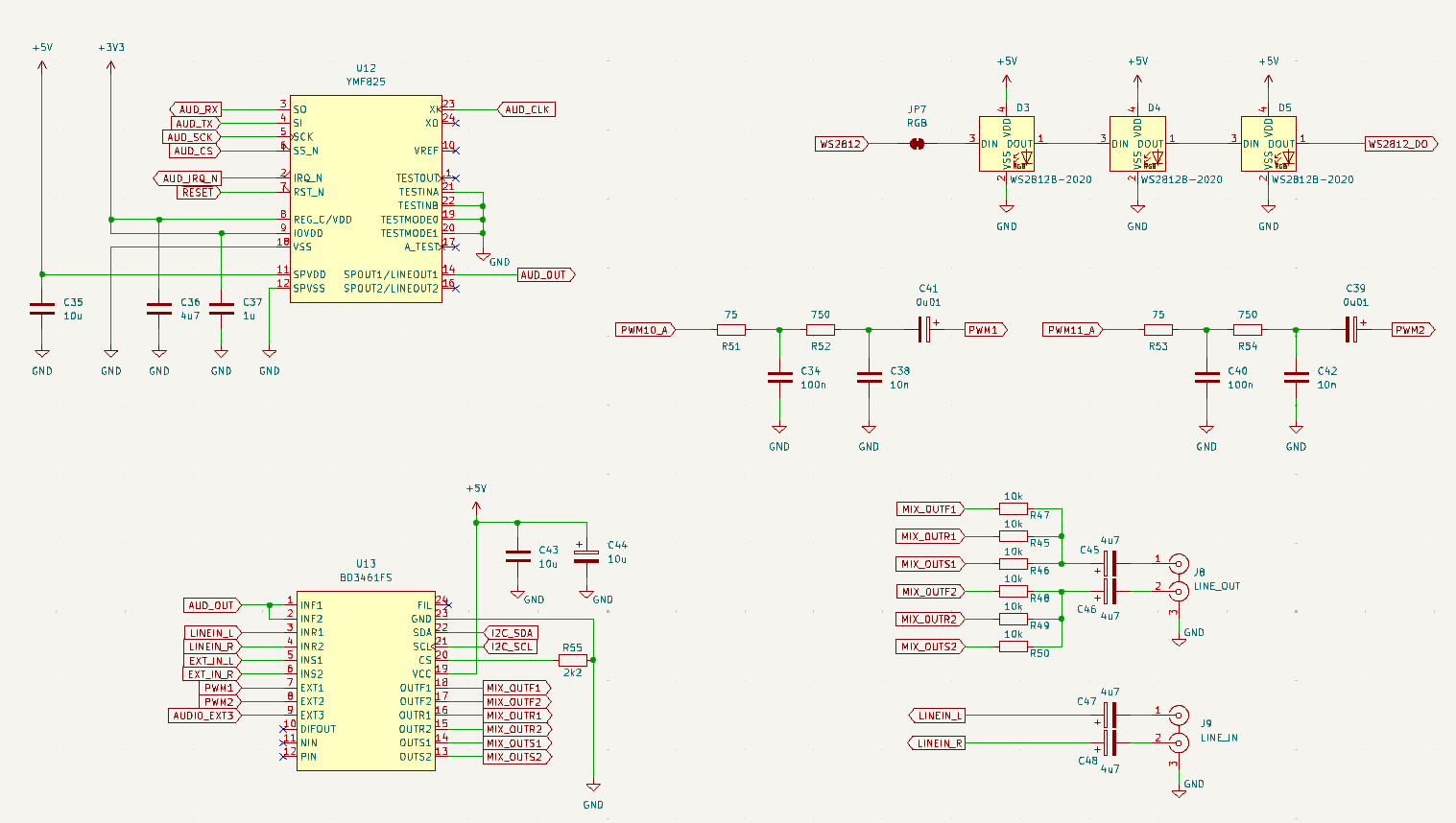Click the C36 4u7 capacitor symbol
This screenshot has width=1456, height=823.
tap(159, 309)
